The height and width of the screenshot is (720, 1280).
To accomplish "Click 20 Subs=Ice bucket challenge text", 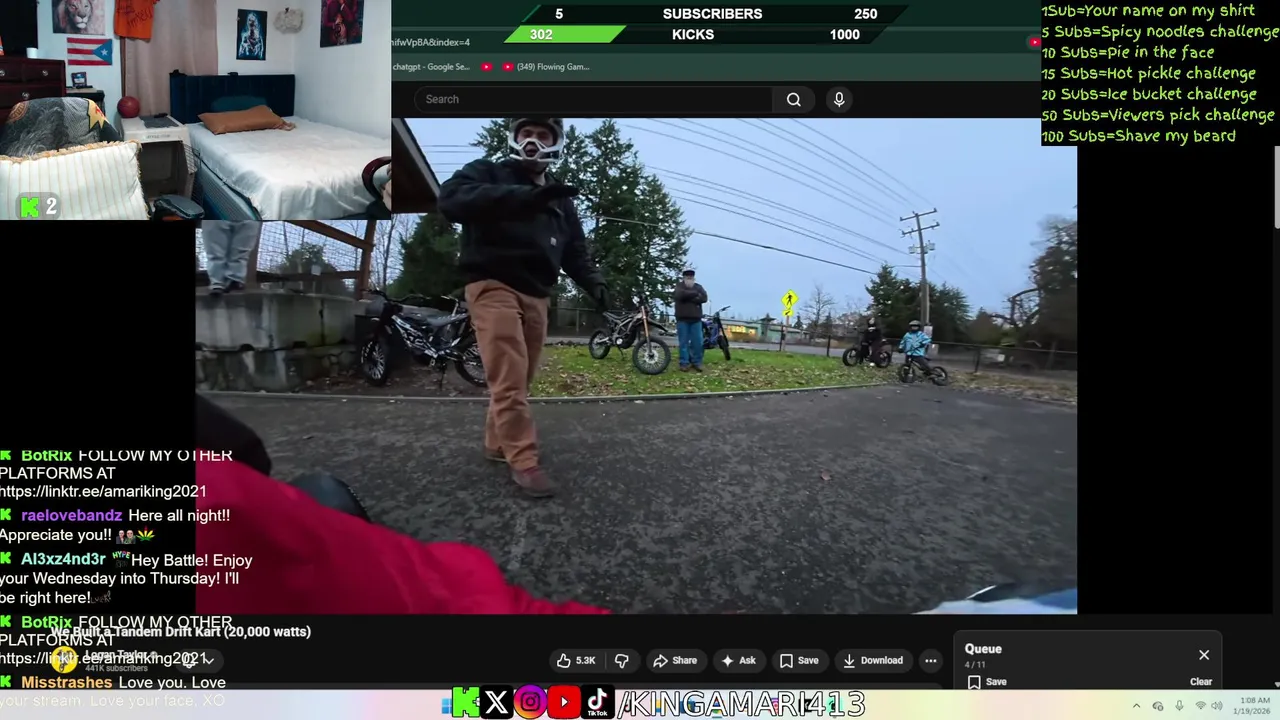I will click(x=1149, y=94).
